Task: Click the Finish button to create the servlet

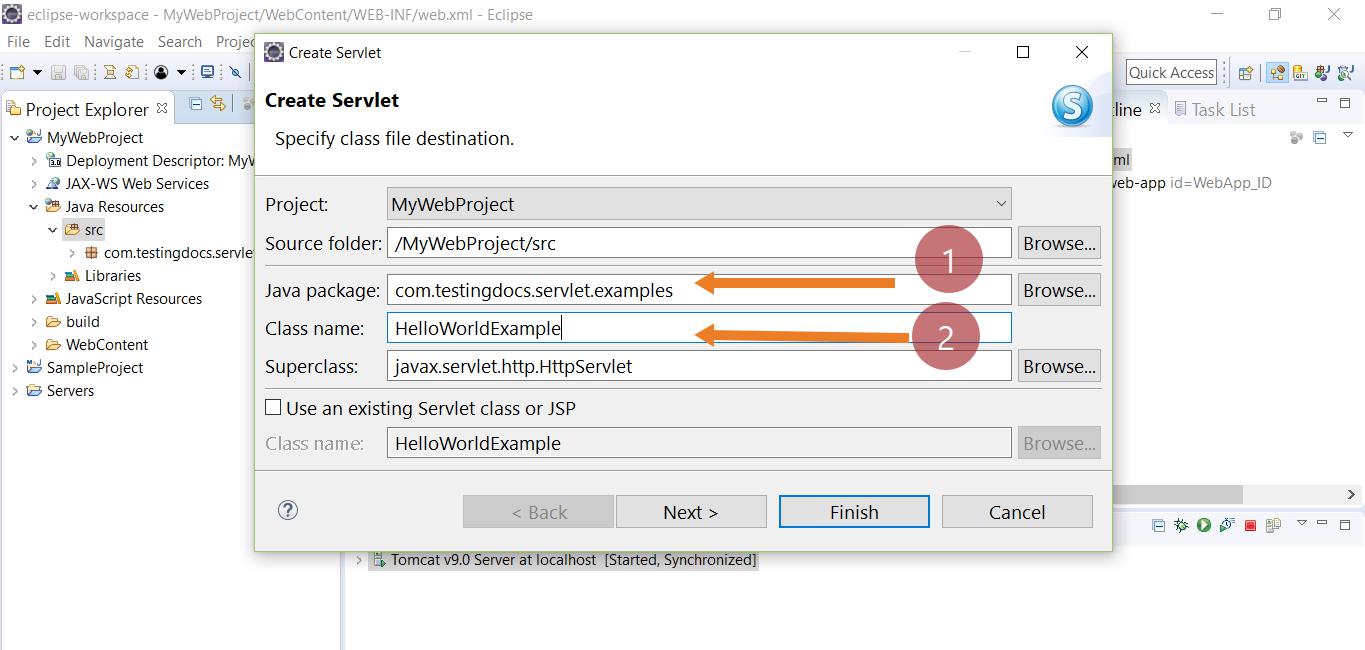Action: [853, 511]
